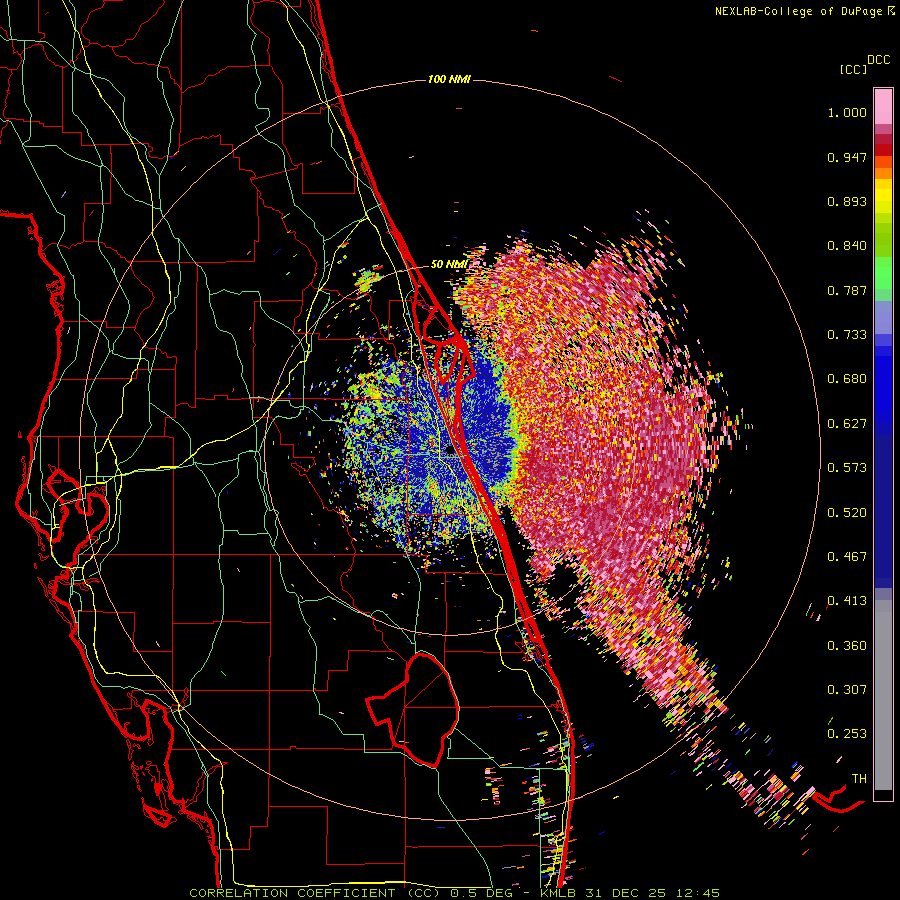Click the 0.733 color scale label

[x=847, y=335]
